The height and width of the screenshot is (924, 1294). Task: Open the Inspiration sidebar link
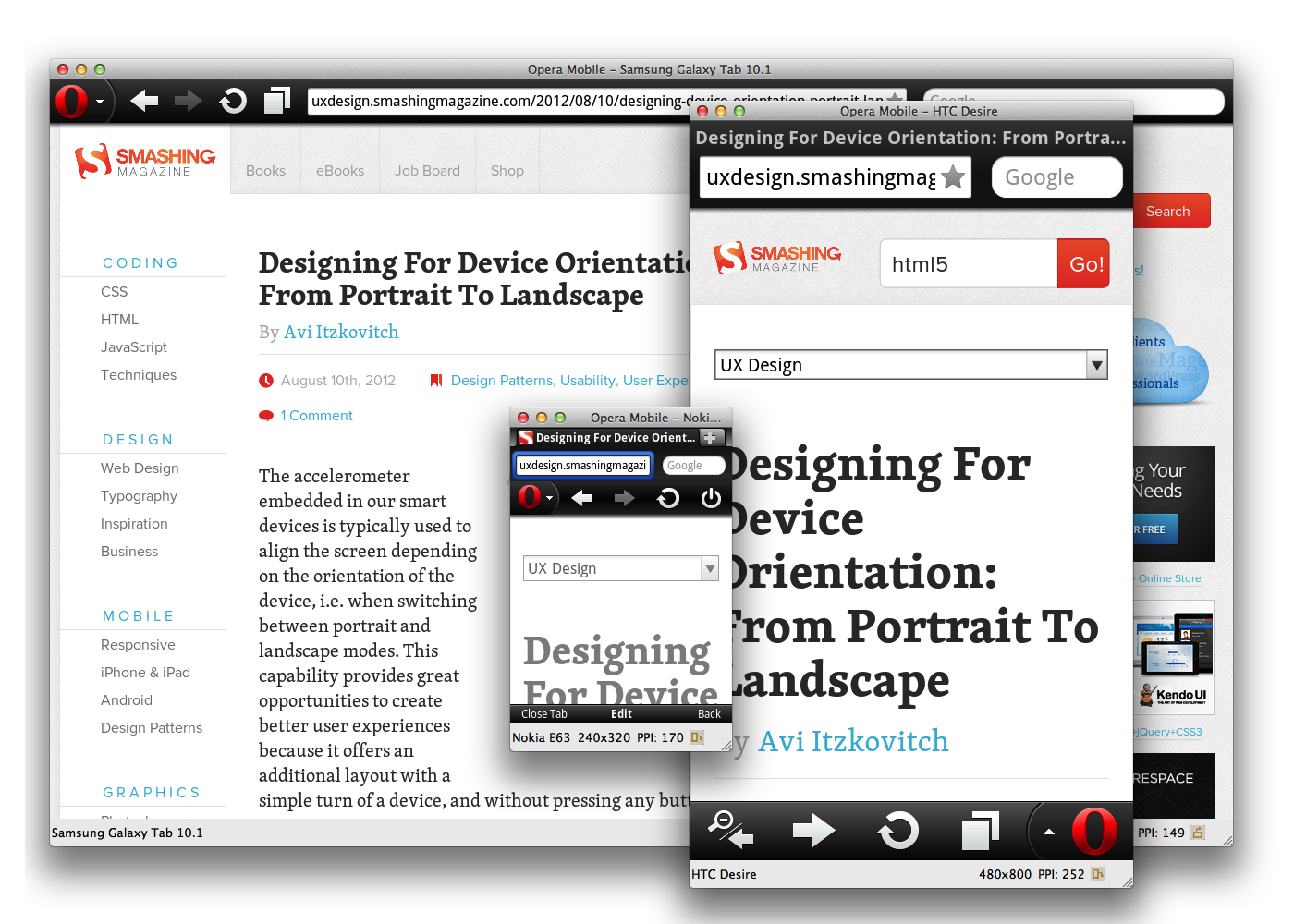click(134, 524)
